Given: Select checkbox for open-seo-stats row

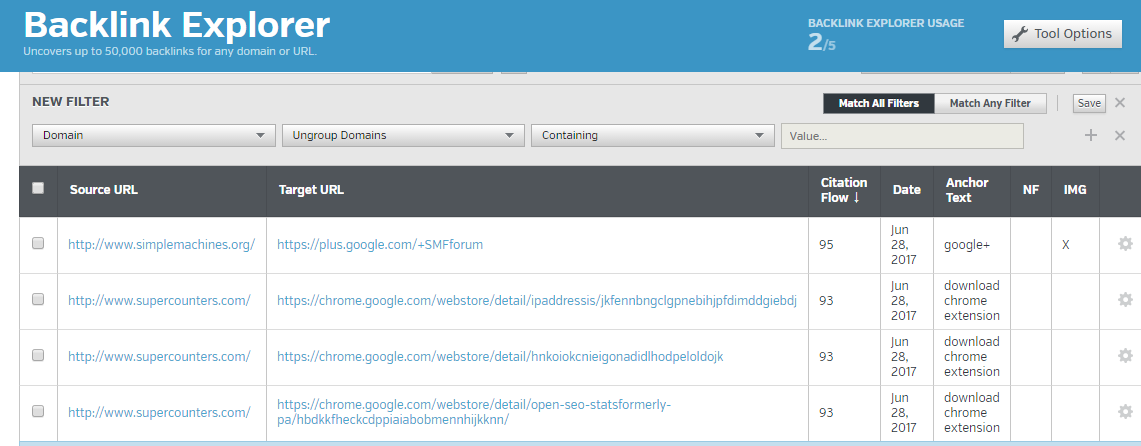Looking at the screenshot, I should pos(38,412).
